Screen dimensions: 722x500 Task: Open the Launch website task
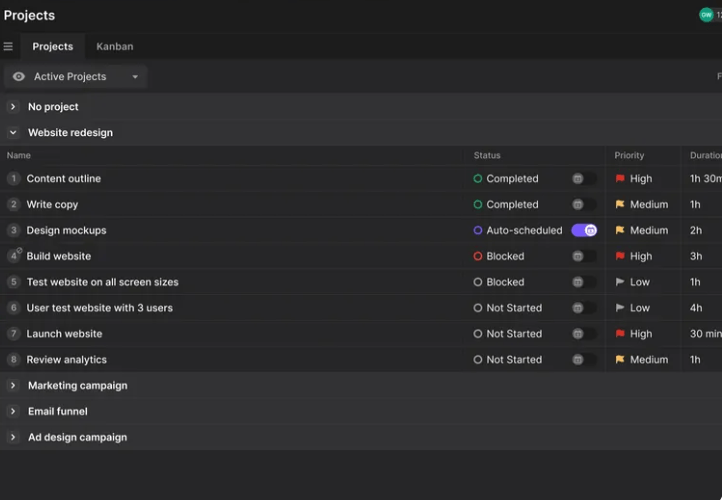point(64,334)
